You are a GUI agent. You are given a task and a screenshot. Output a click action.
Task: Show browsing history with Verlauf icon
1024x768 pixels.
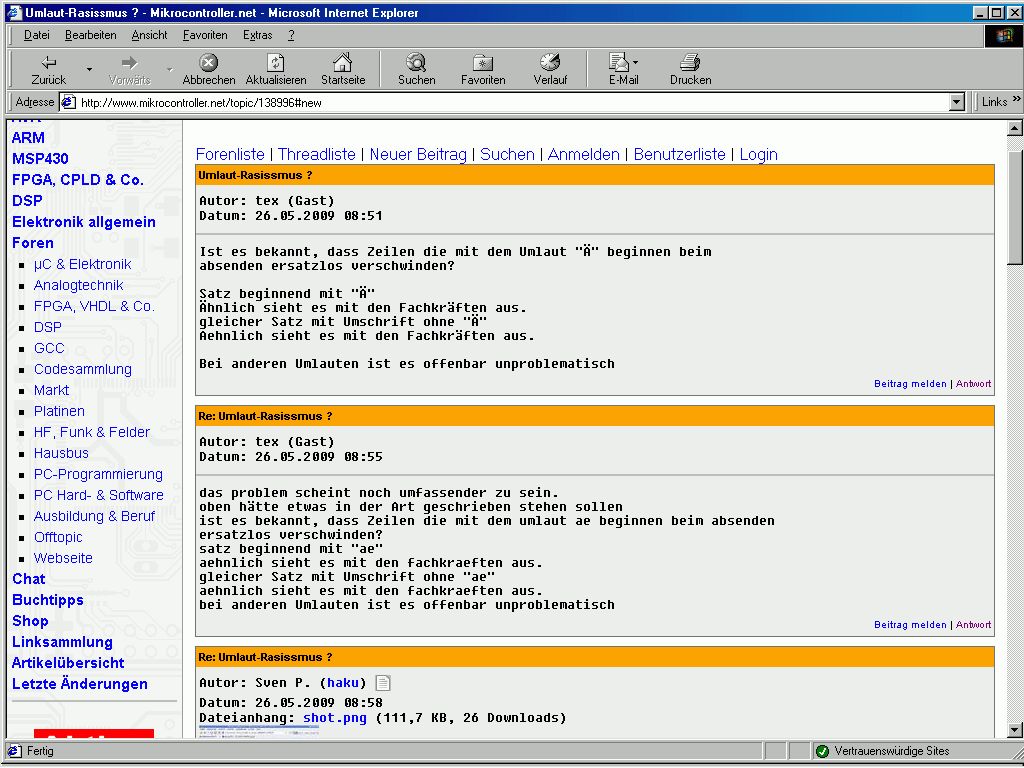tap(550, 63)
